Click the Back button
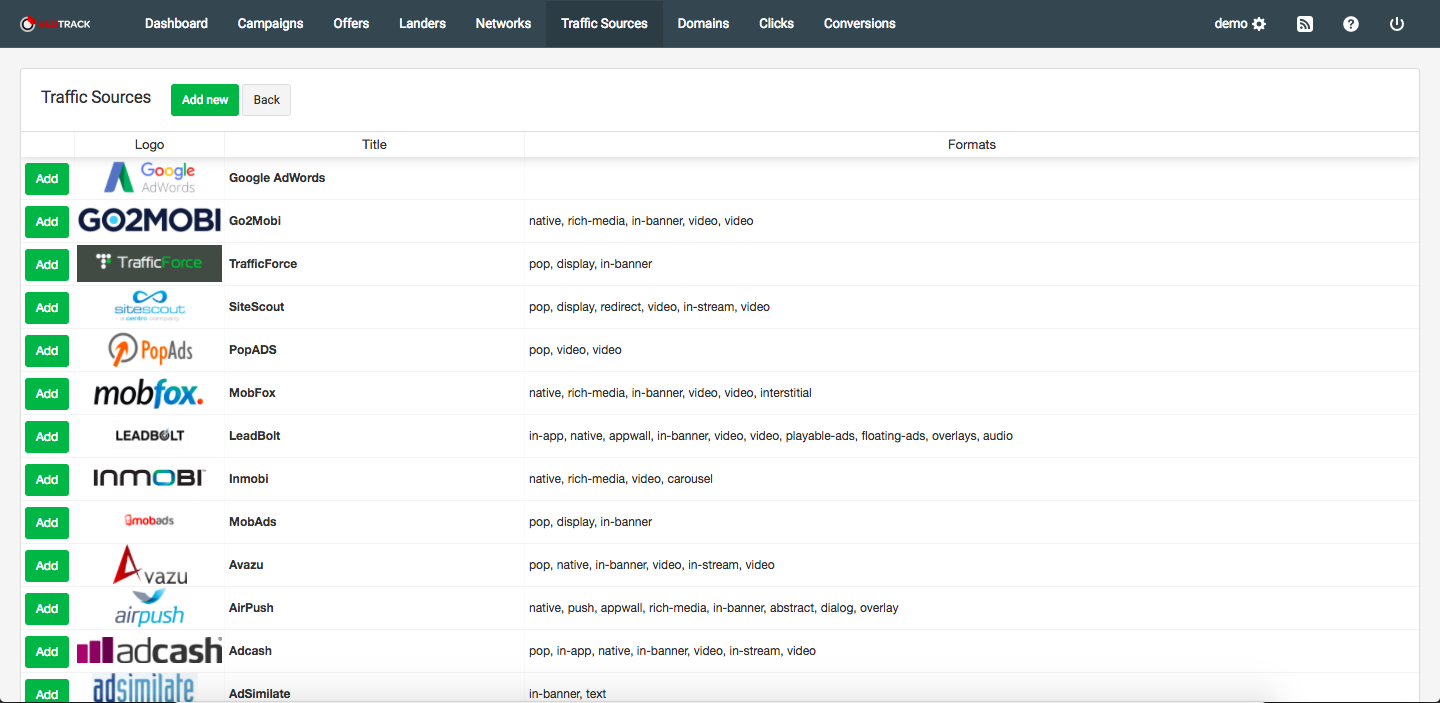 click(x=266, y=100)
